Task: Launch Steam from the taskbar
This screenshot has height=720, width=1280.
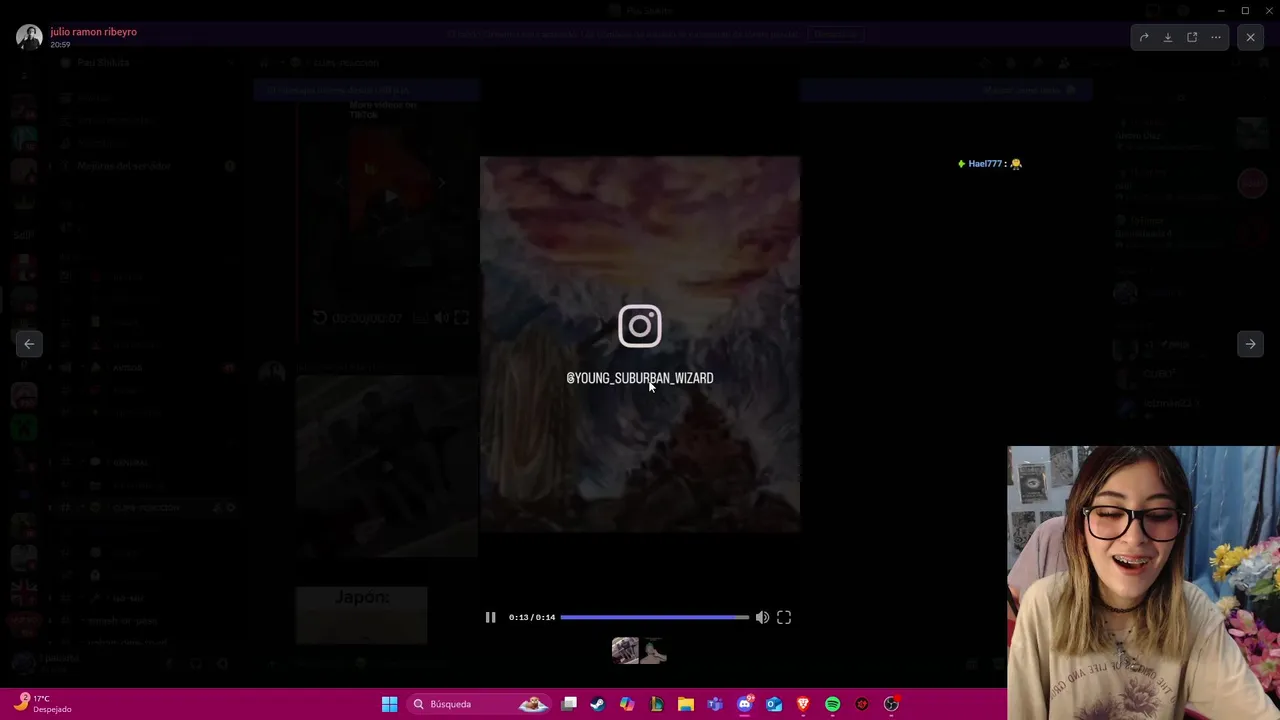Action: point(598,704)
